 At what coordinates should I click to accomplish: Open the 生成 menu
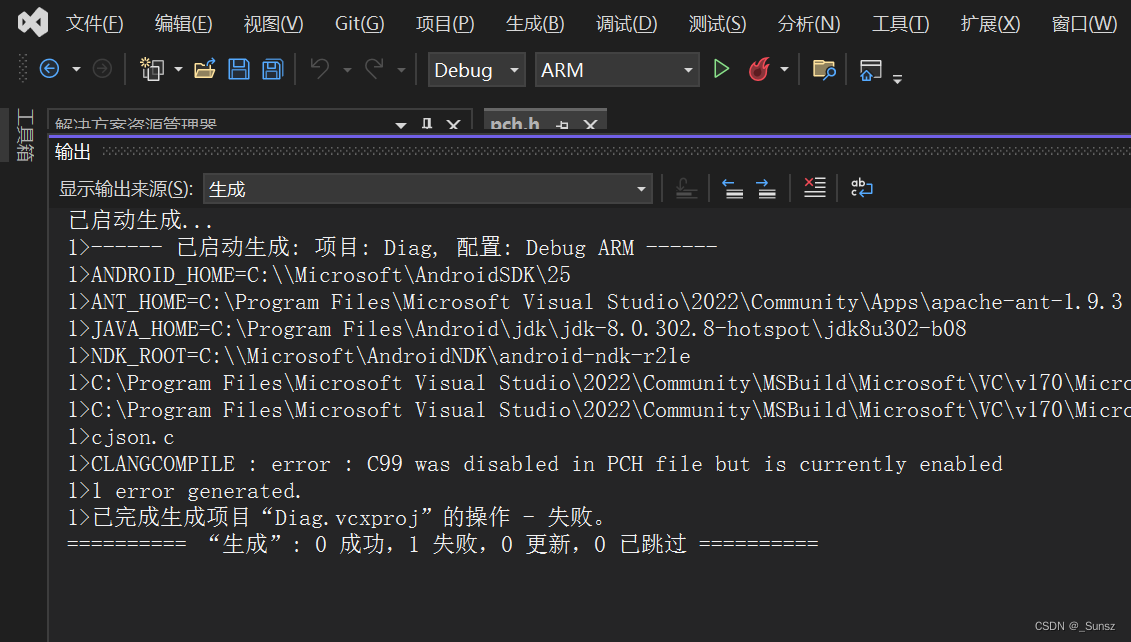(535, 23)
